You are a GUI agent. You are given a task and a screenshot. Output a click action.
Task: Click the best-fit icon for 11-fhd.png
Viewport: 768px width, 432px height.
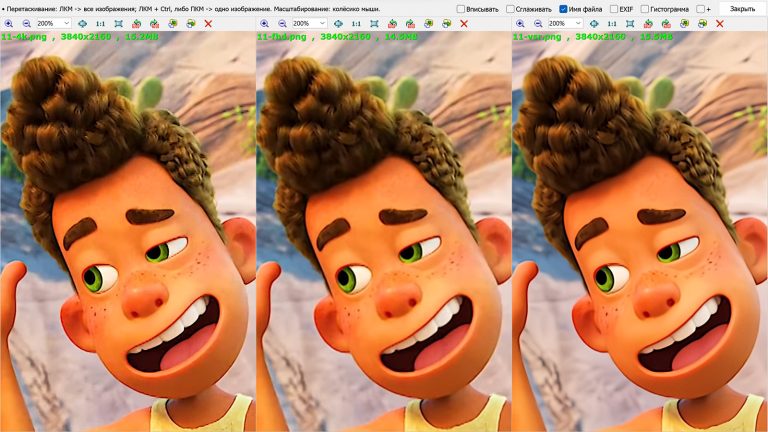click(338, 24)
